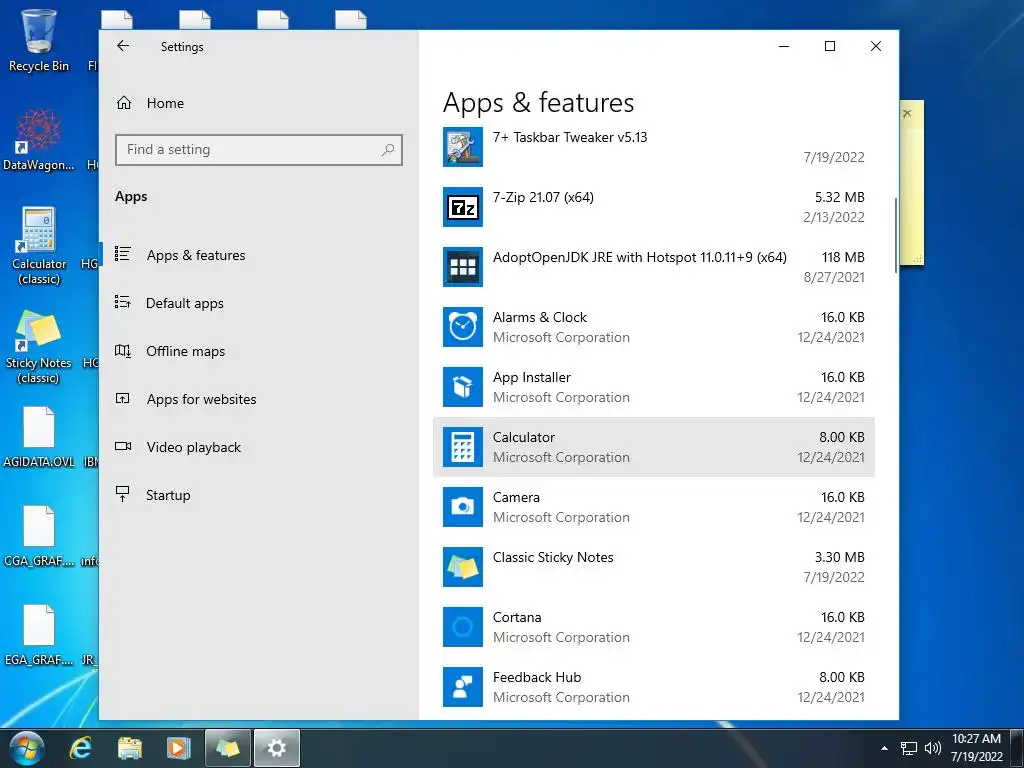Click the Classic Sticky Notes list icon
The image size is (1024, 768).
click(462, 568)
